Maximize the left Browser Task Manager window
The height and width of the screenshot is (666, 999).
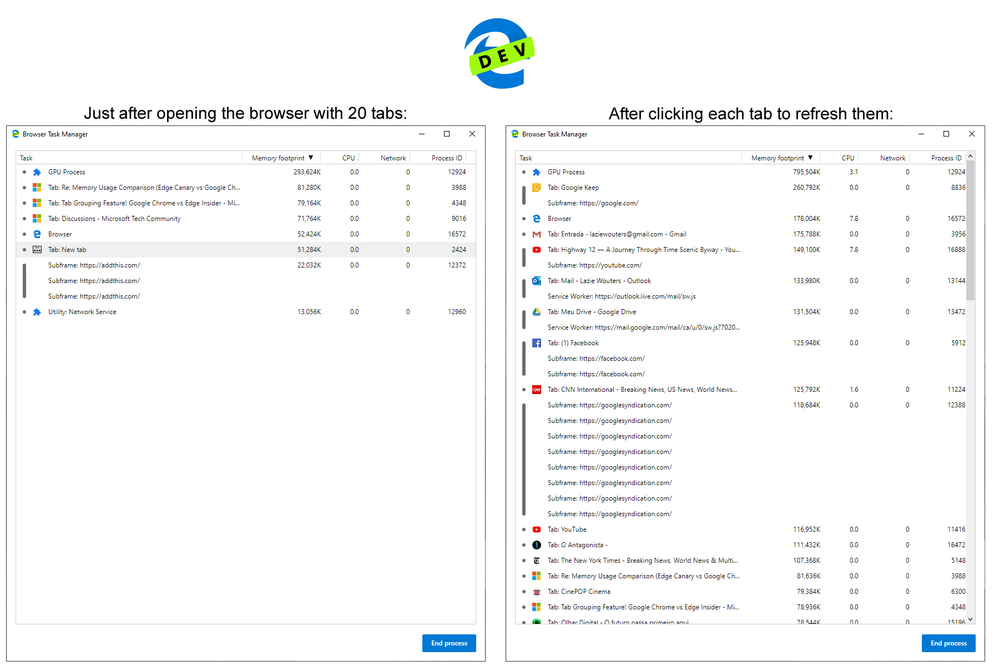[447, 134]
